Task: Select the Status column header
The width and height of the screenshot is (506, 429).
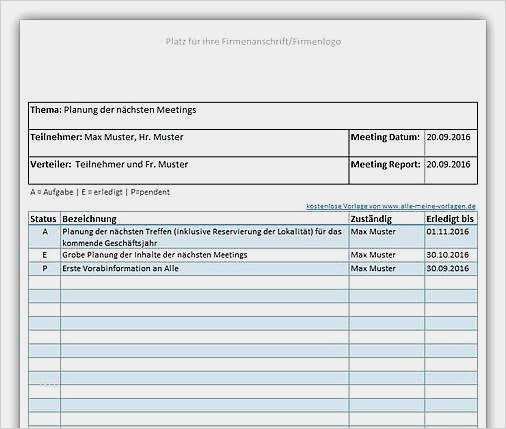Action: 44,219
